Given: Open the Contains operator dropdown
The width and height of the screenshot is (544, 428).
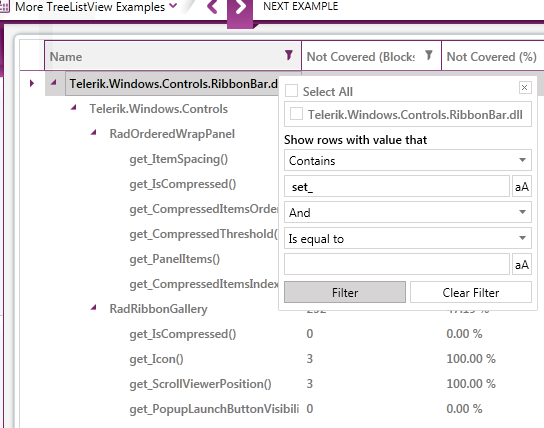Looking at the screenshot, I should [408, 160].
